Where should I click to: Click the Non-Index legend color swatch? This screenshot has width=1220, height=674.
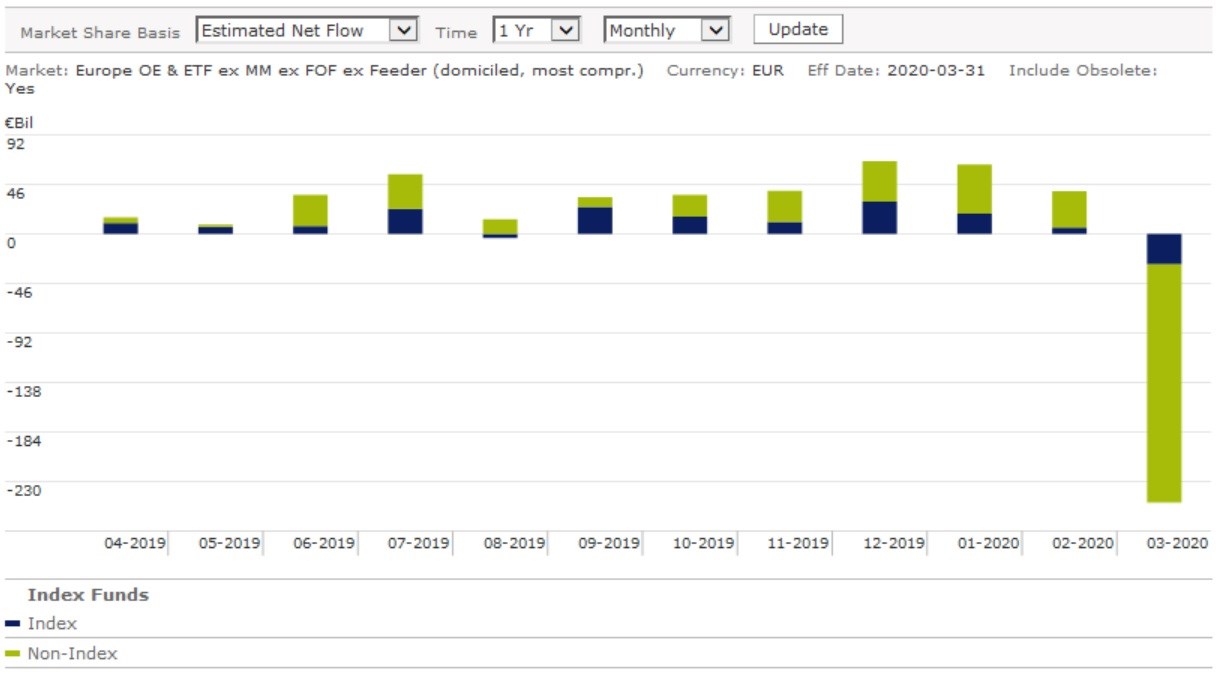[x=13, y=654]
